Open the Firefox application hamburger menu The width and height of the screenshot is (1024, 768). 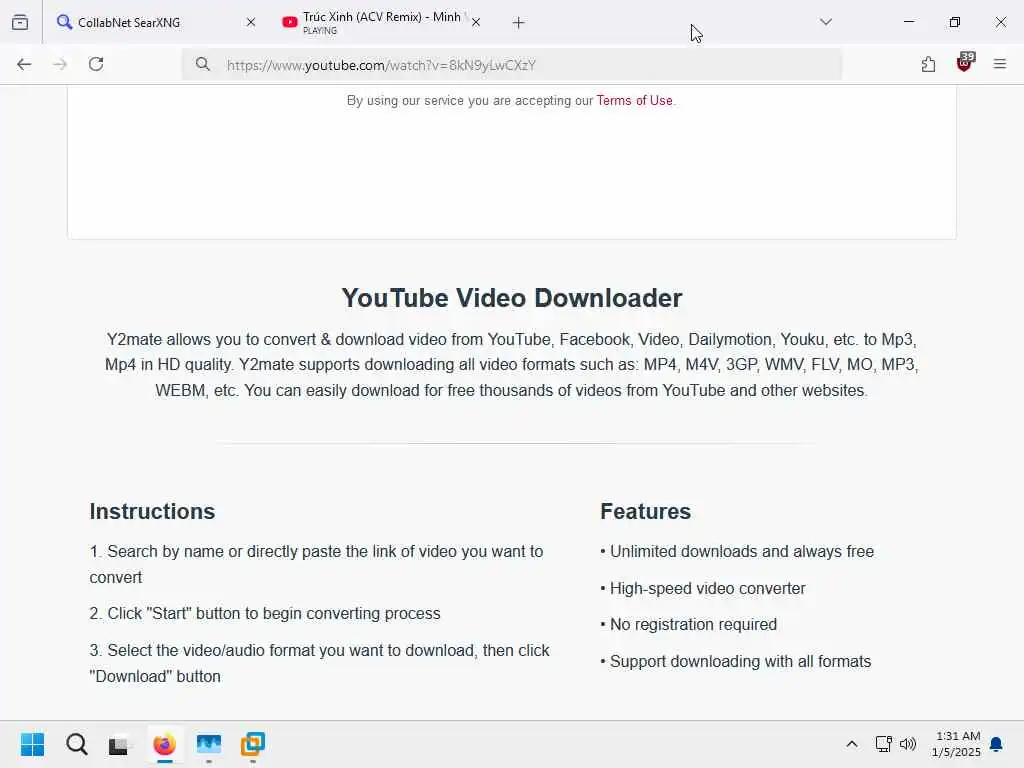point(1000,64)
